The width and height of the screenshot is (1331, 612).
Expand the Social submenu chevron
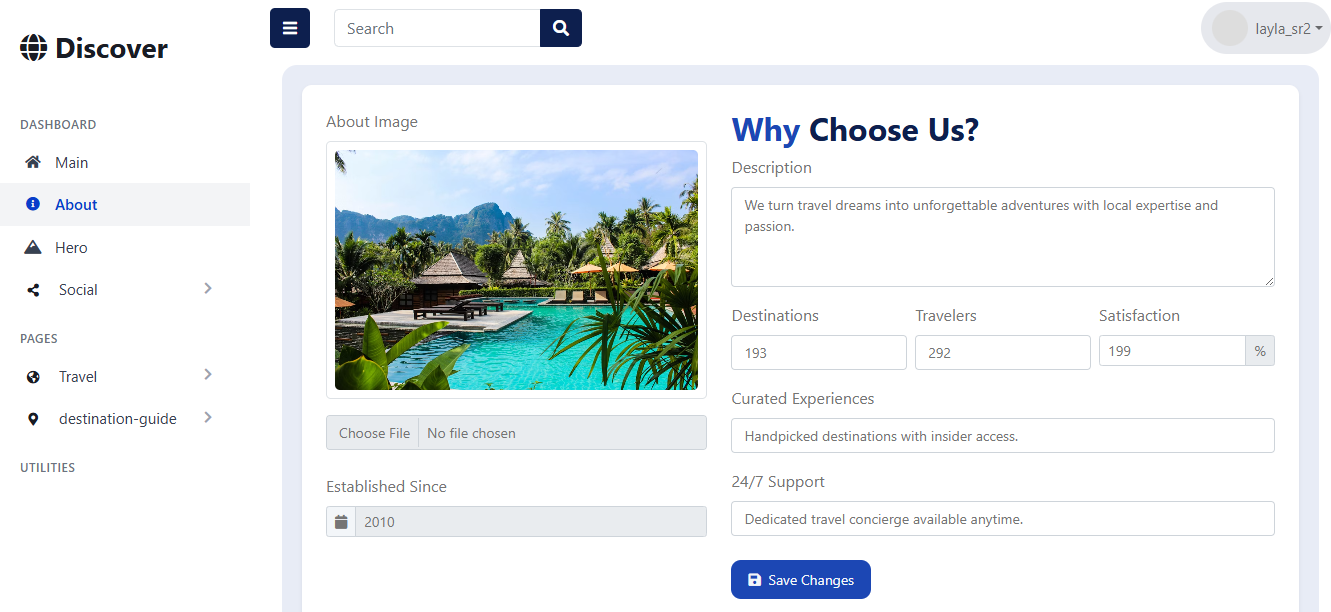pos(208,288)
